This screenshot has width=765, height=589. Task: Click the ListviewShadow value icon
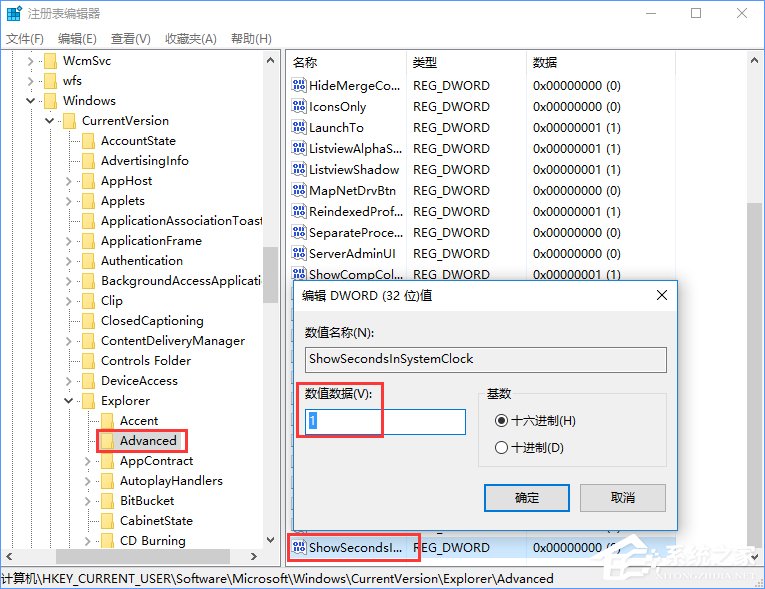point(298,169)
